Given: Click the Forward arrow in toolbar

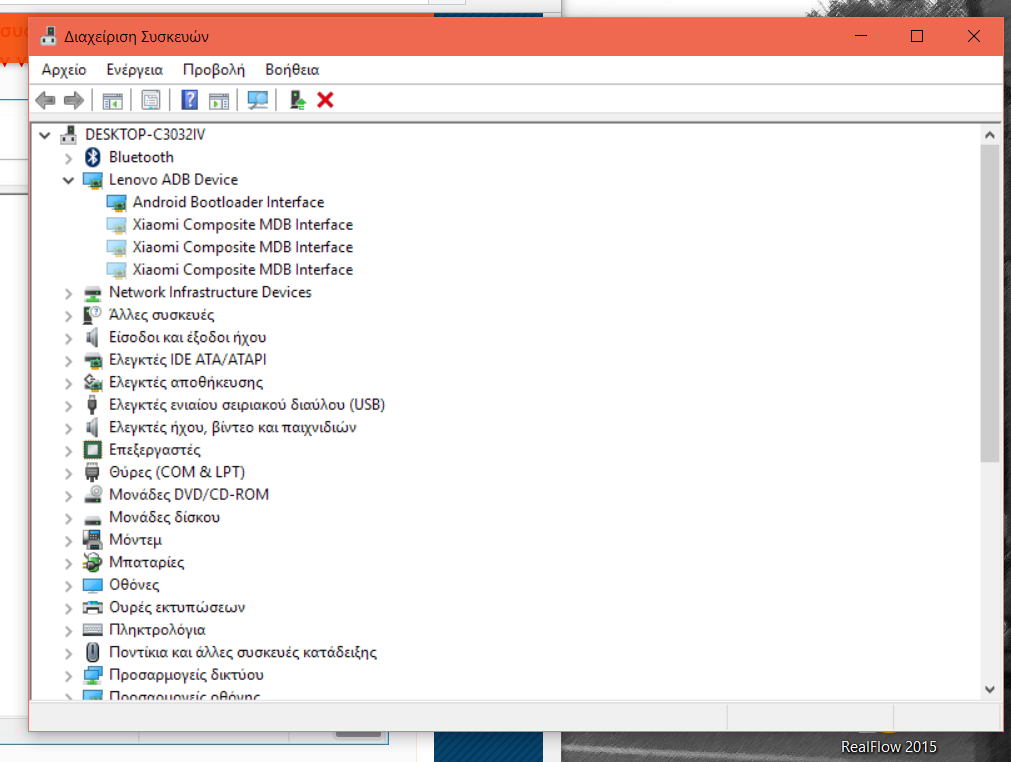Looking at the screenshot, I should click(x=73, y=100).
